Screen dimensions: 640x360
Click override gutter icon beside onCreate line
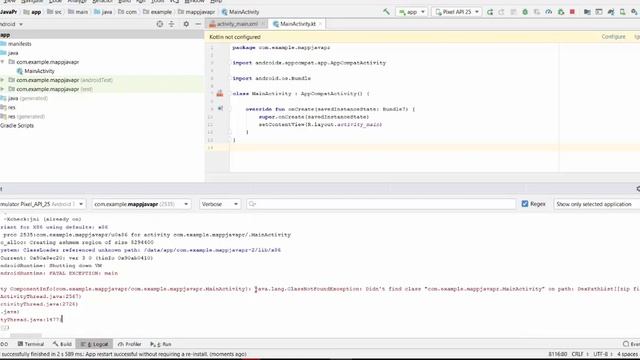click(x=220, y=109)
